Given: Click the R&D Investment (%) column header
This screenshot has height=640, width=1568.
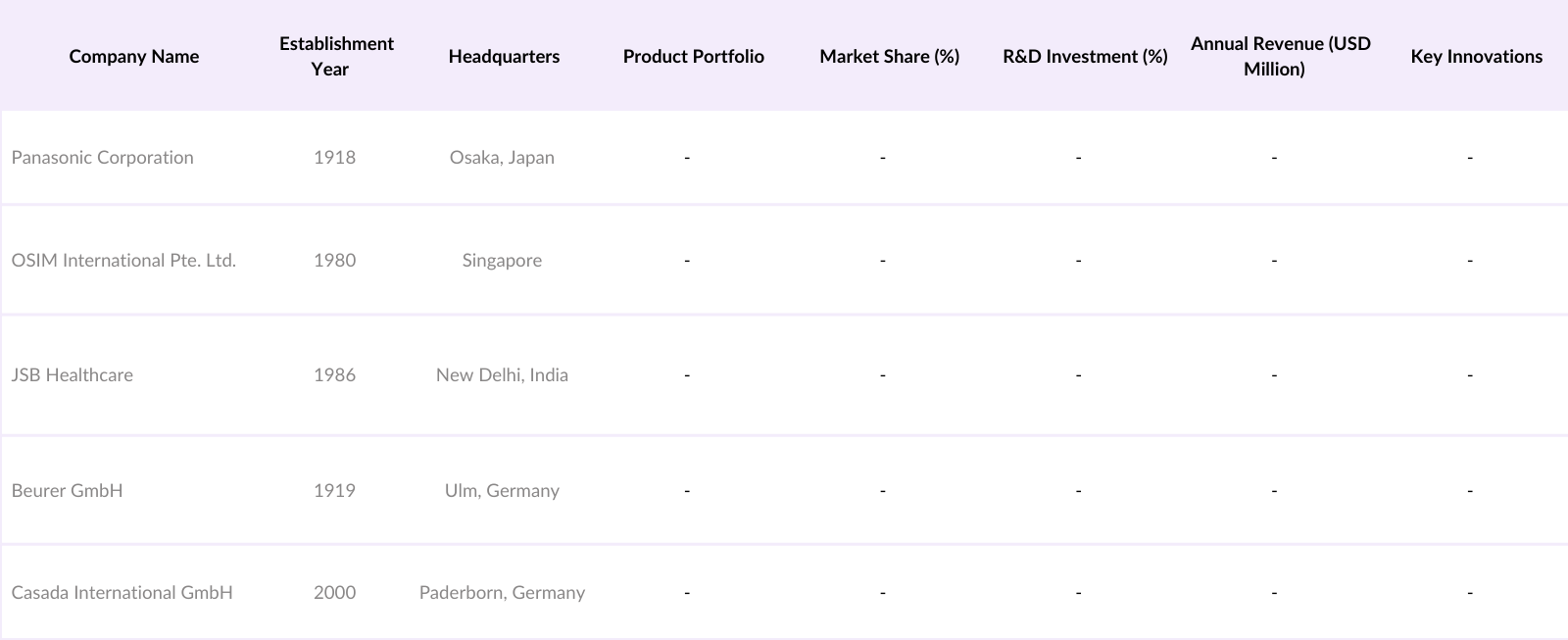Looking at the screenshot, I should [1085, 56].
